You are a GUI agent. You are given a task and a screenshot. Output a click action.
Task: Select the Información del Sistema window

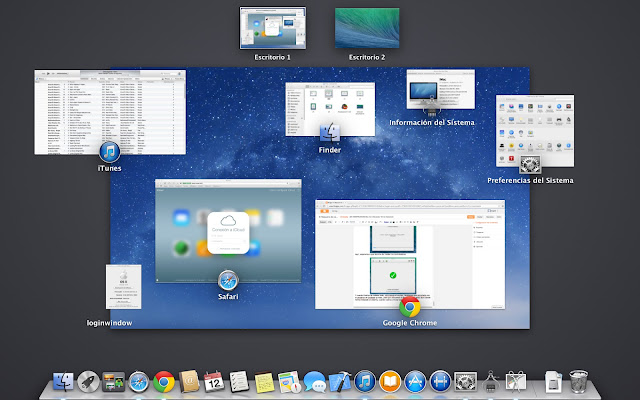point(440,89)
